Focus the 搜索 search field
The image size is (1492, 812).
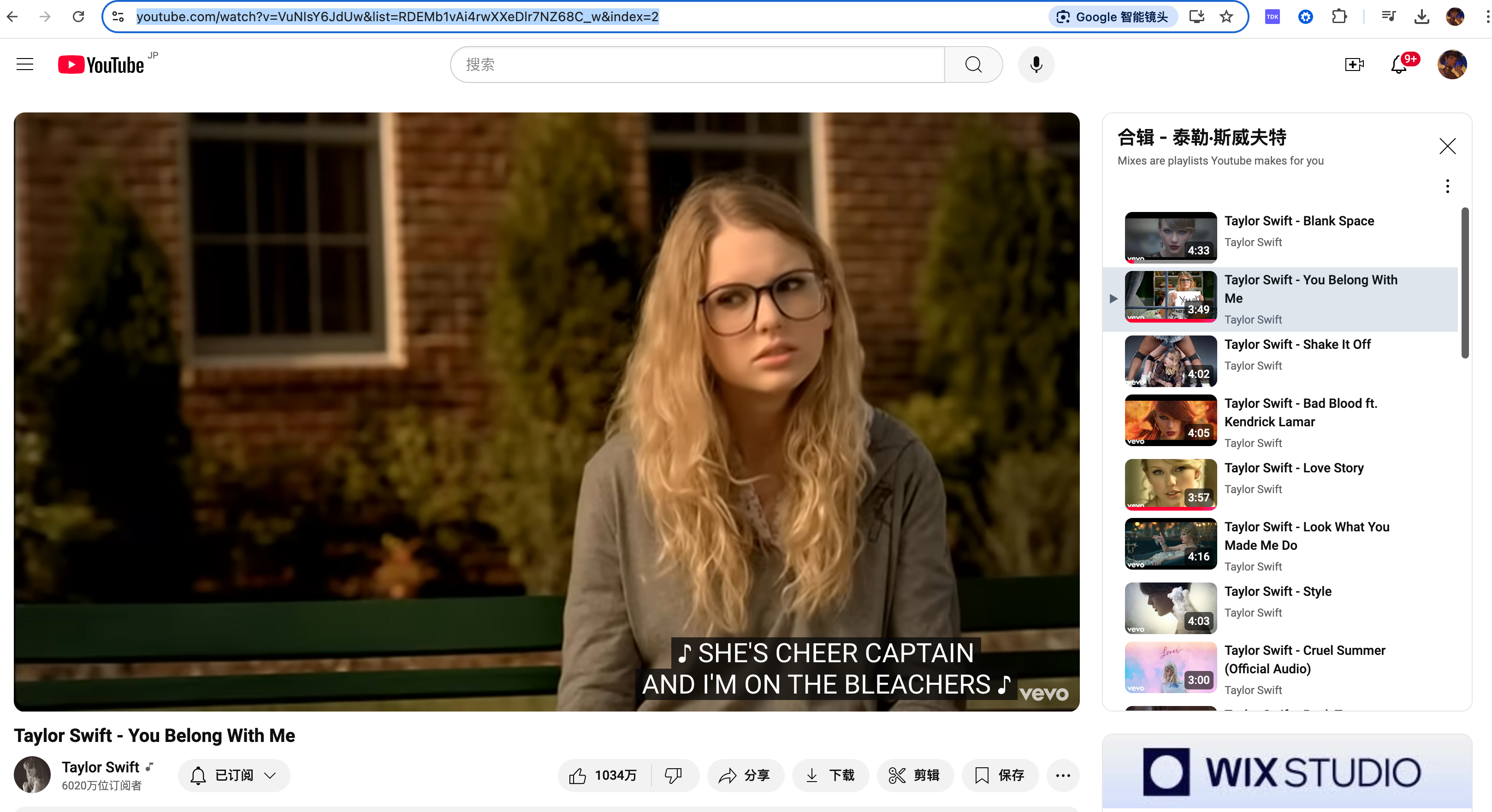pos(697,64)
